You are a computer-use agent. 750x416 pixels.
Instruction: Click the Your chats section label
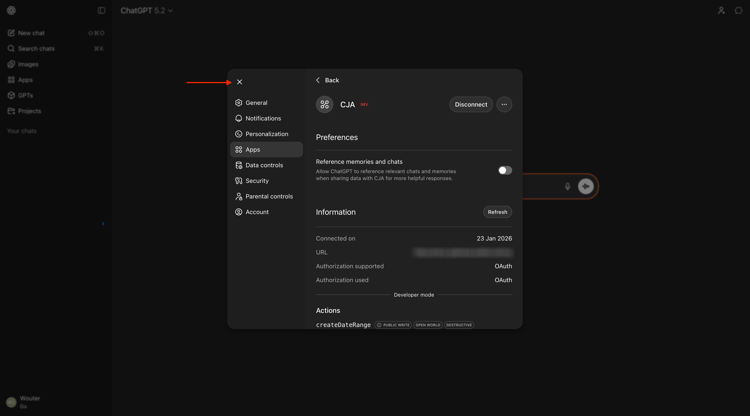pos(22,131)
